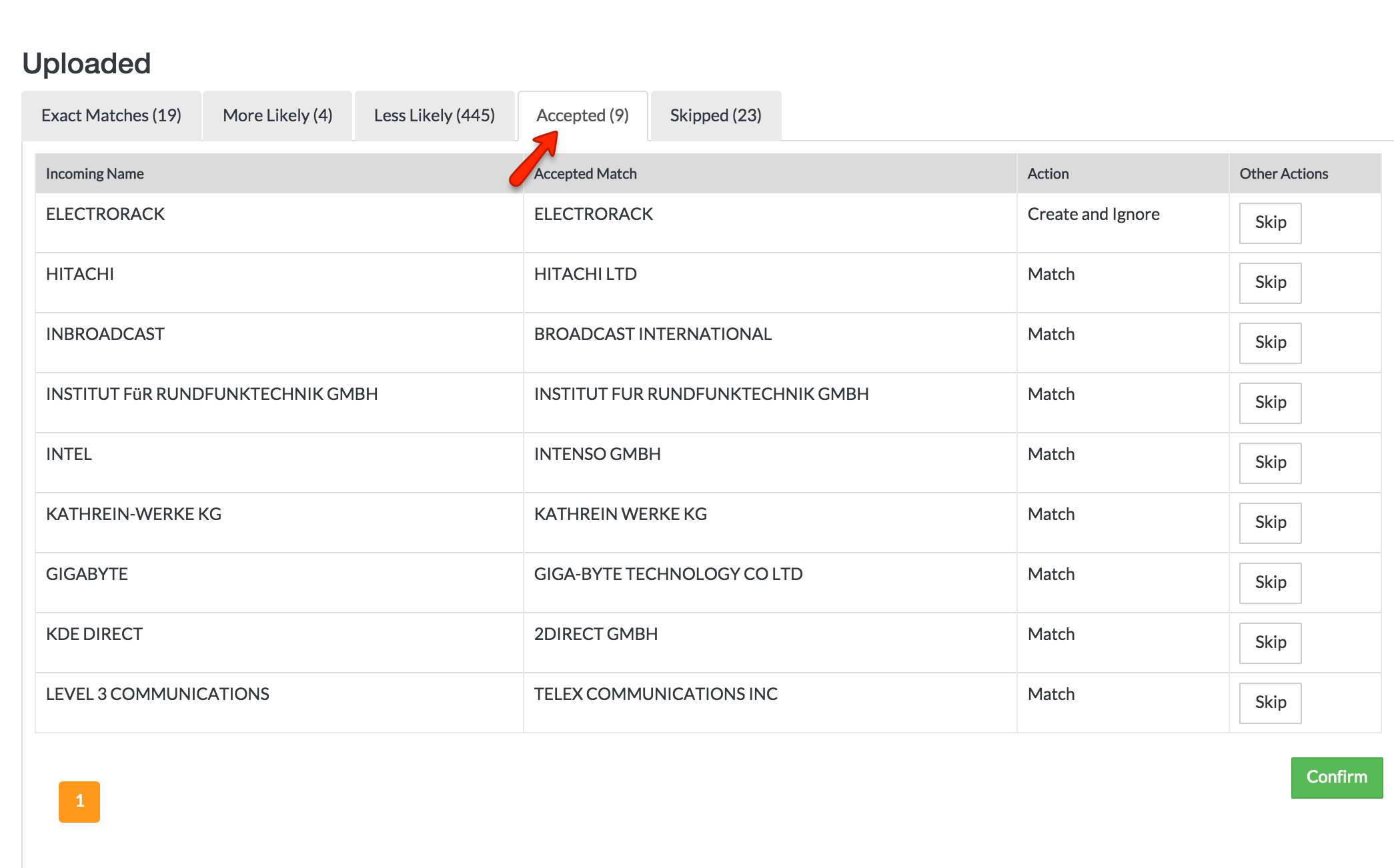1394x868 pixels.
Task: Click the Action column header
Action: tap(1048, 173)
